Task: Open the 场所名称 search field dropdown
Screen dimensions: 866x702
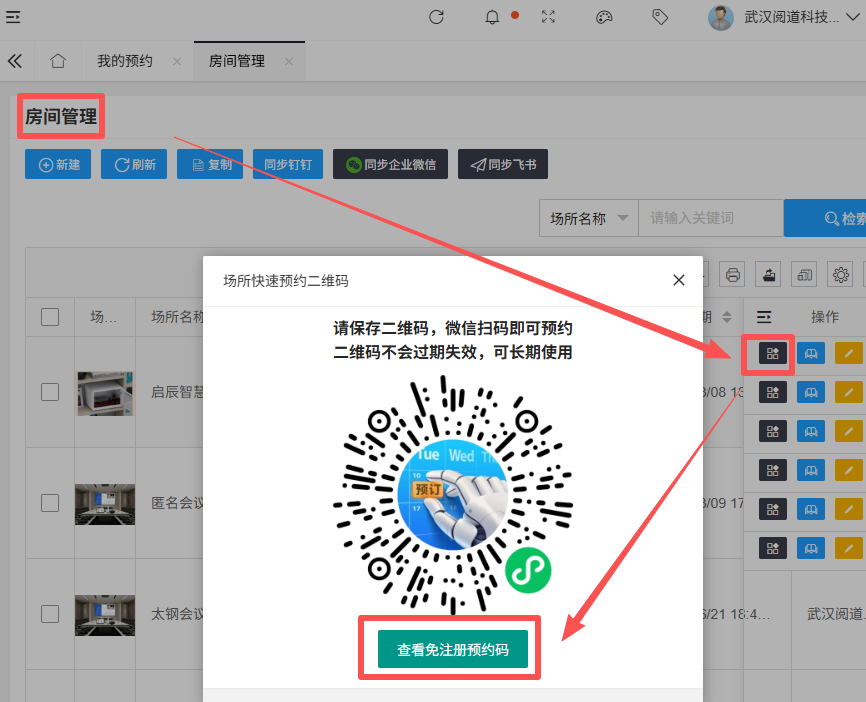Action: coord(589,218)
